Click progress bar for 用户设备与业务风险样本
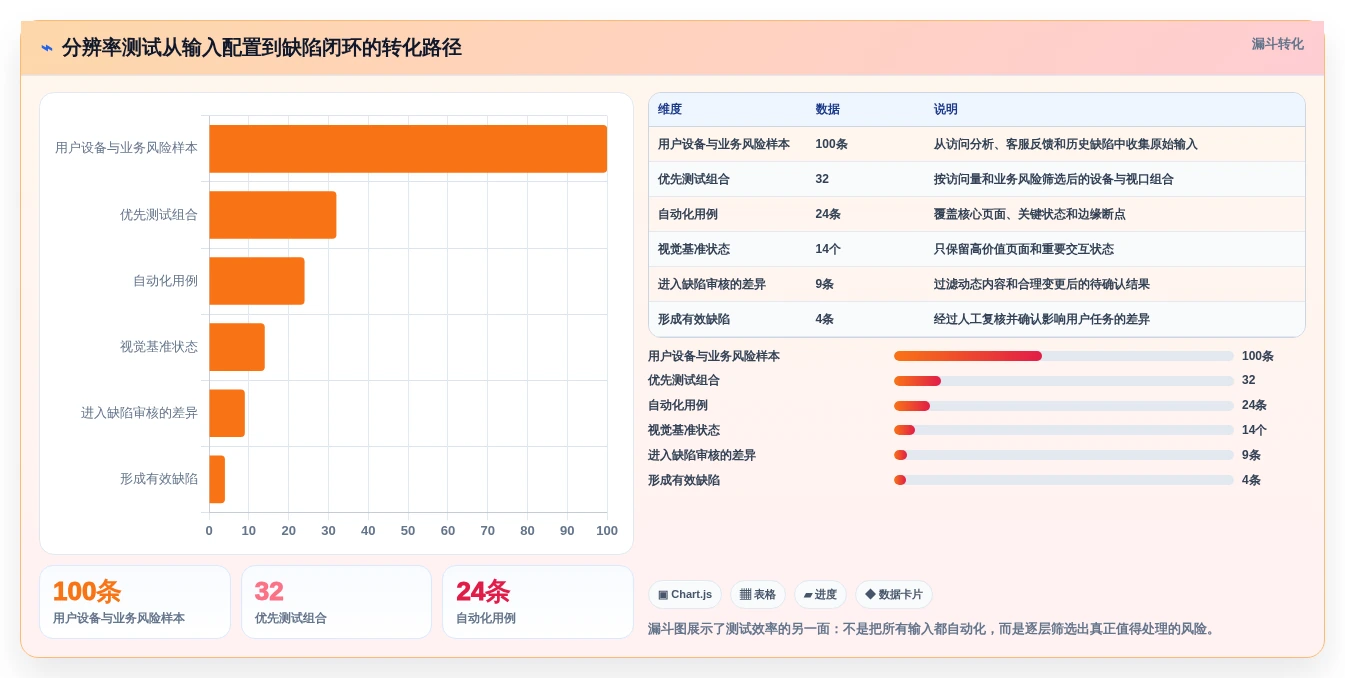The width and height of the screenshot is (1345, 678). (1064, 356)
